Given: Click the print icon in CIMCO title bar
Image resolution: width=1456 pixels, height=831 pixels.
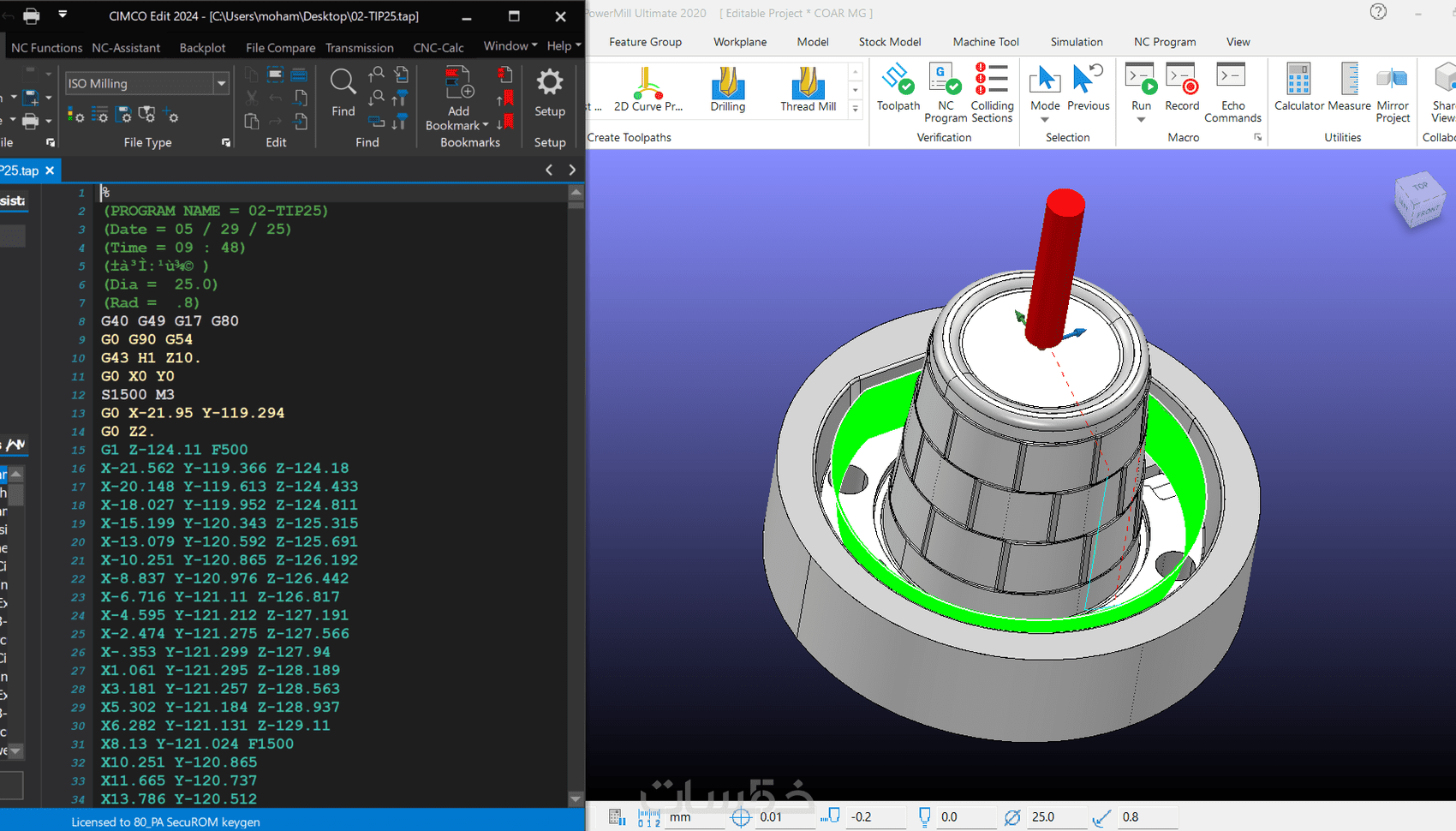Looking at the screenshot, I should tap(31, 15).
